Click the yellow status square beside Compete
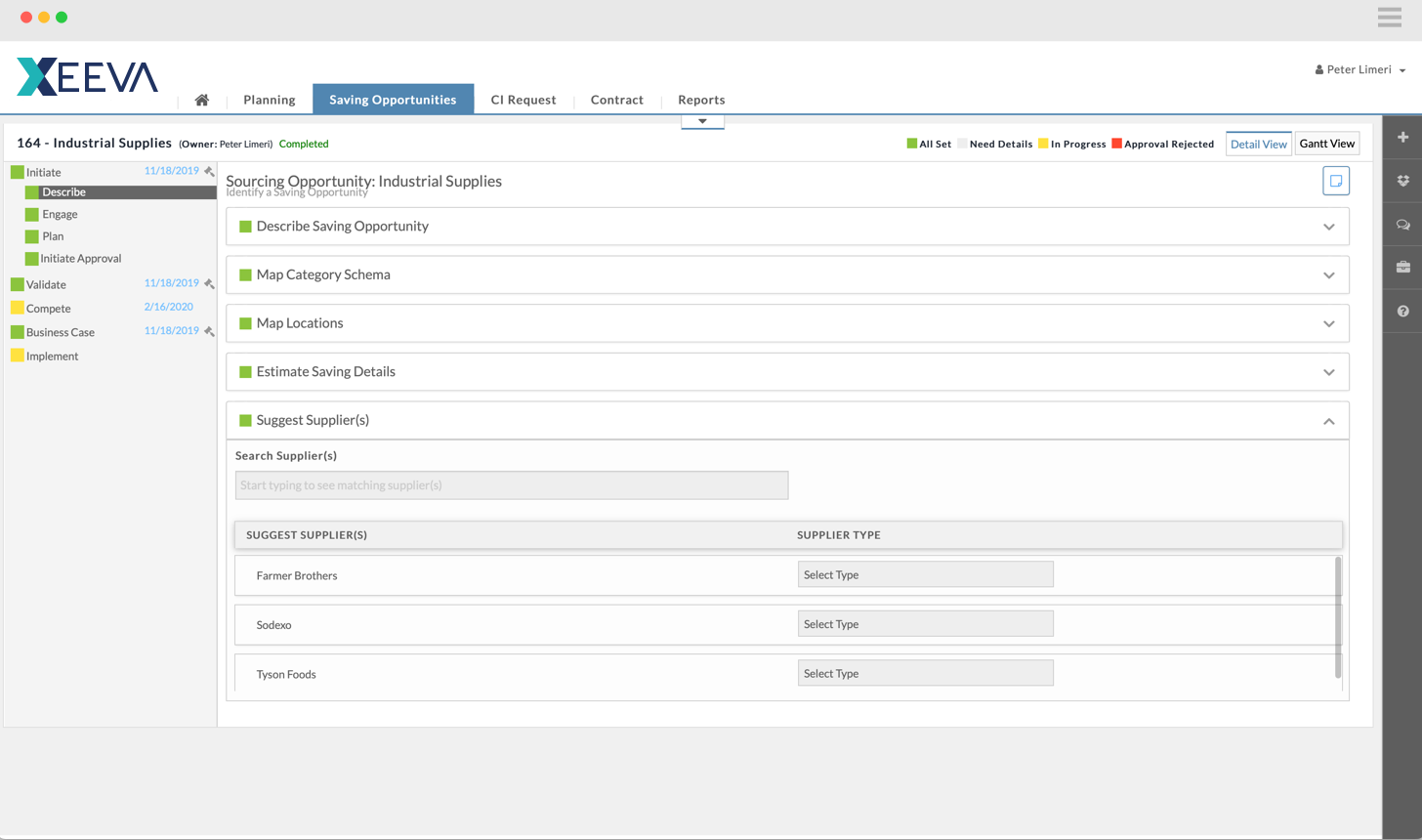Image resolution: width=1422 pixels, height=840 pixels. (17, 308)
